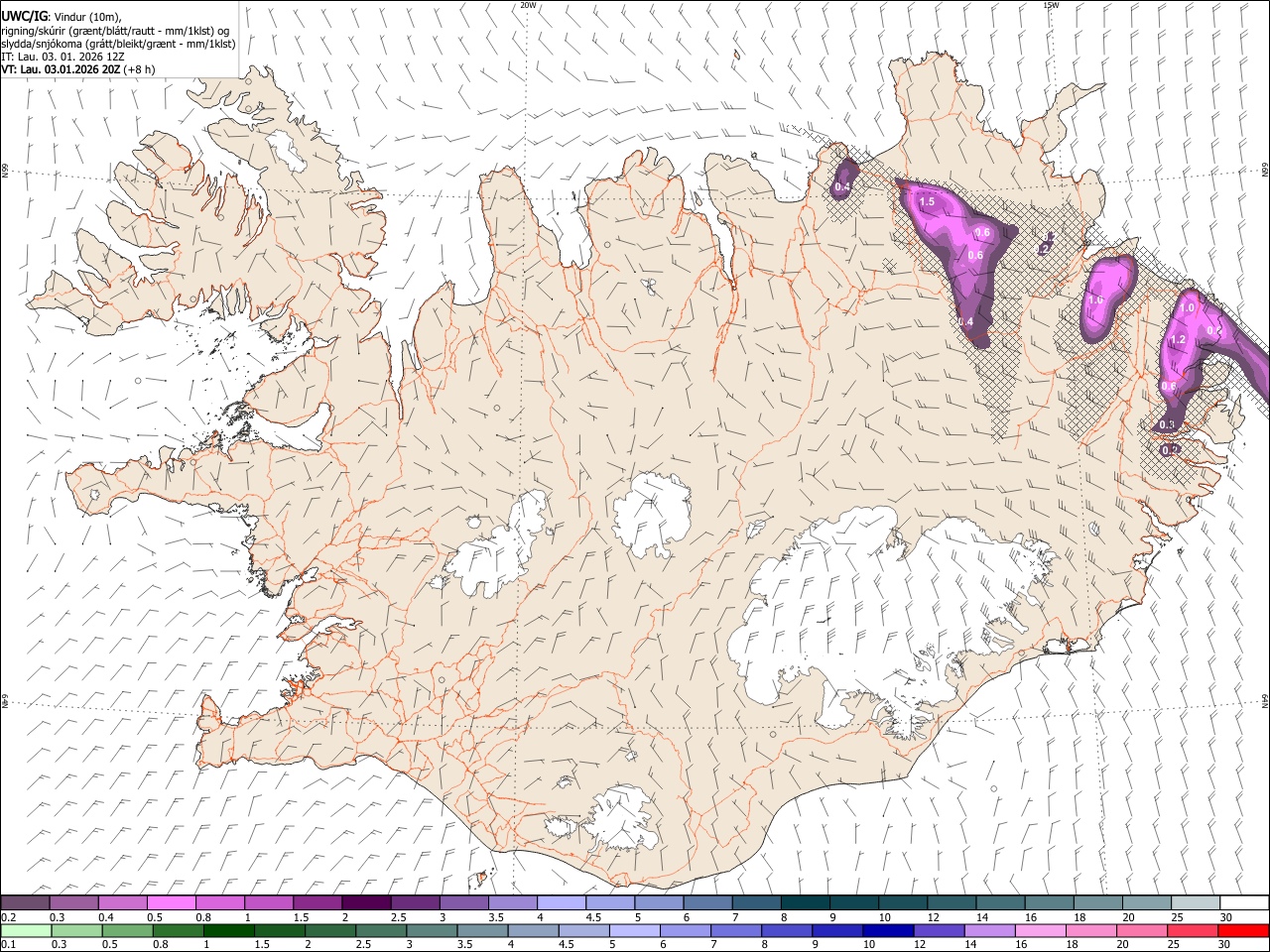The height and width of the screenshot is (952, 1270).
Task: Pick the pale grey 25 snow-scale swatch
Action: [1196, 903]
